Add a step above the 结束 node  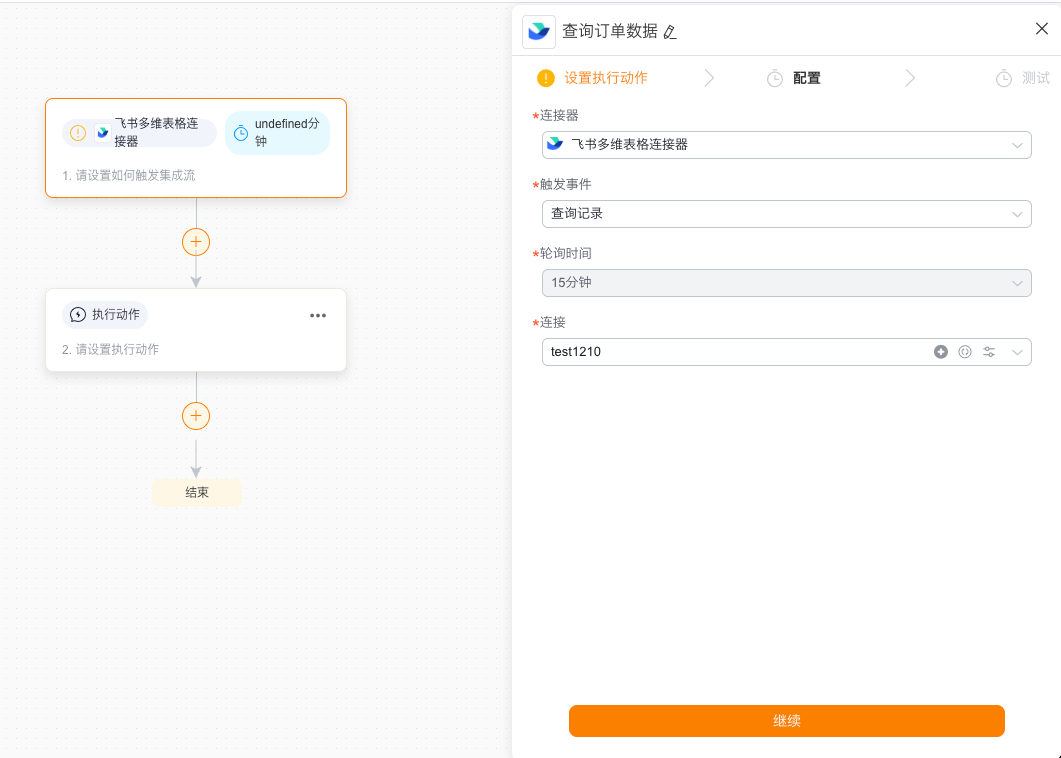(x=196, y=416)
